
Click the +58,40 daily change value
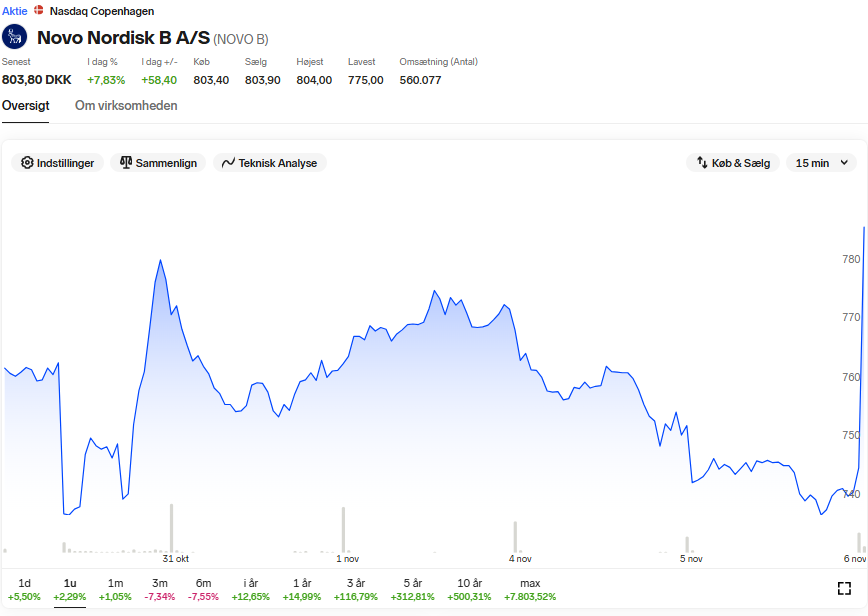159,80
